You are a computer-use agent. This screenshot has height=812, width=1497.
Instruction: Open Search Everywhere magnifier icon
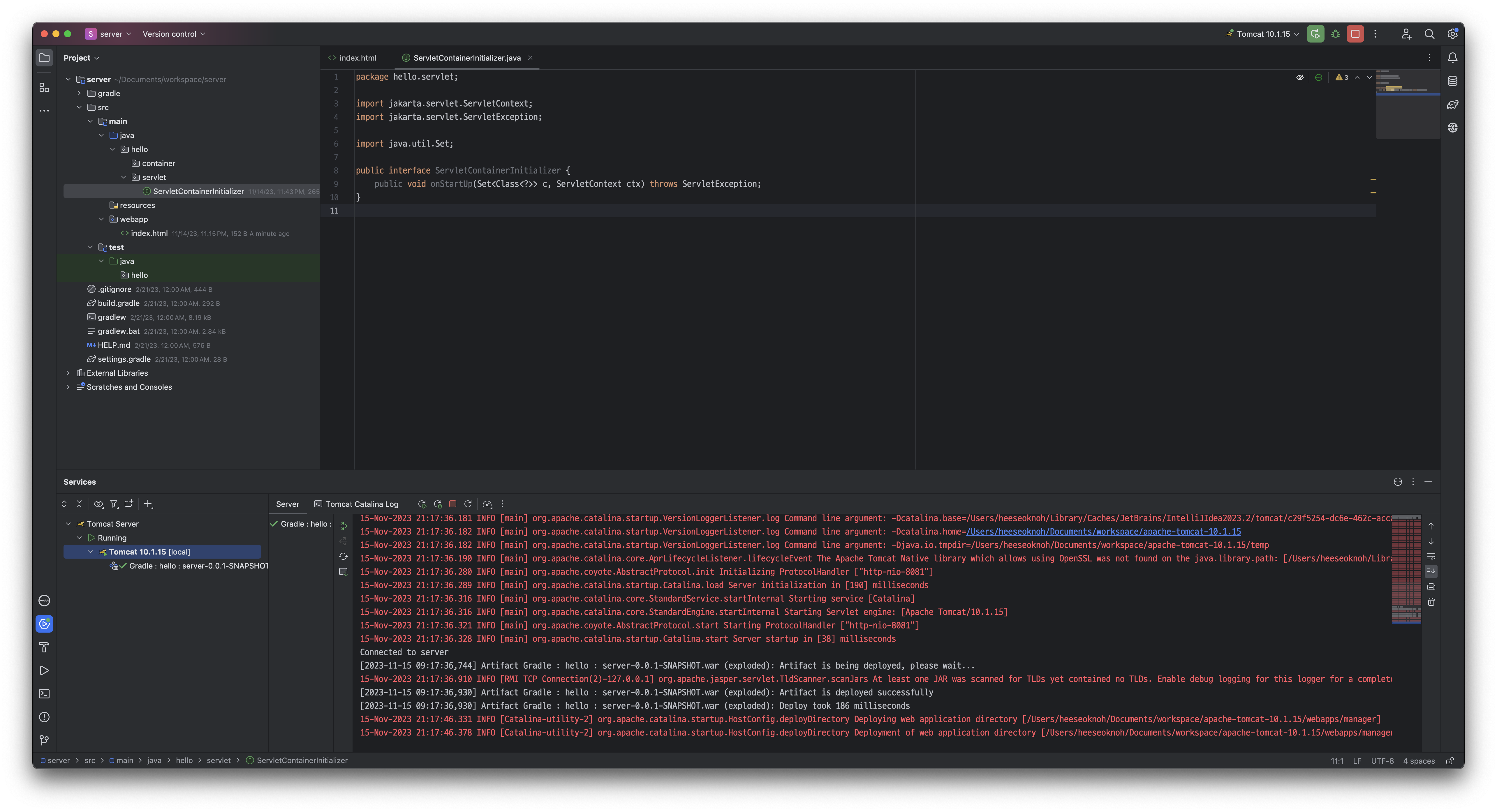[x=1429, y=34]
